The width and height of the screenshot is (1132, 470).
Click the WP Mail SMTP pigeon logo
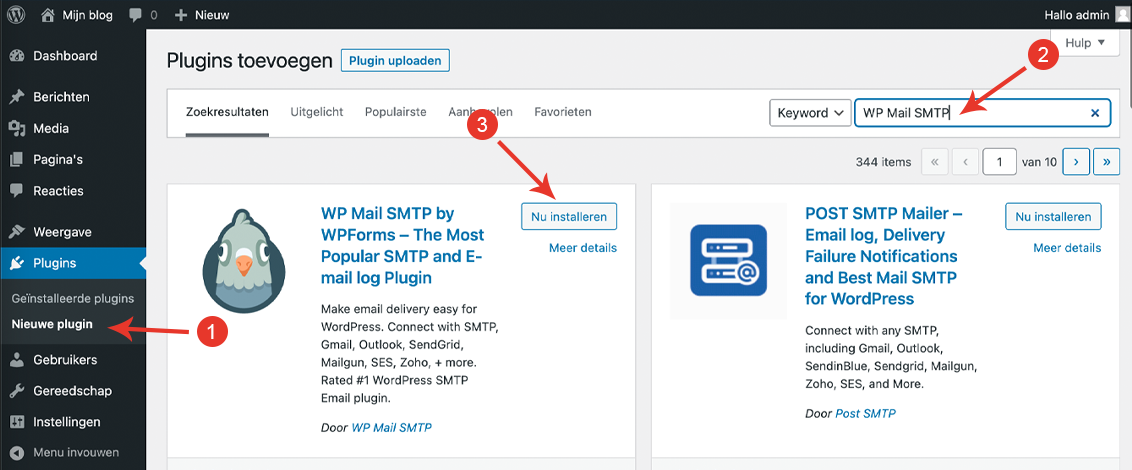click(x=243, y=259)
